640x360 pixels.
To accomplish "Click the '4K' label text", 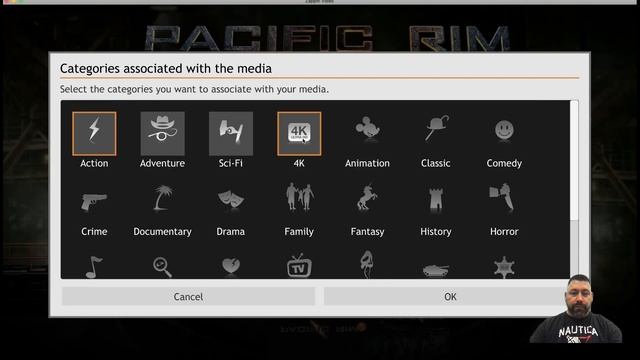I will coord(299,163).
